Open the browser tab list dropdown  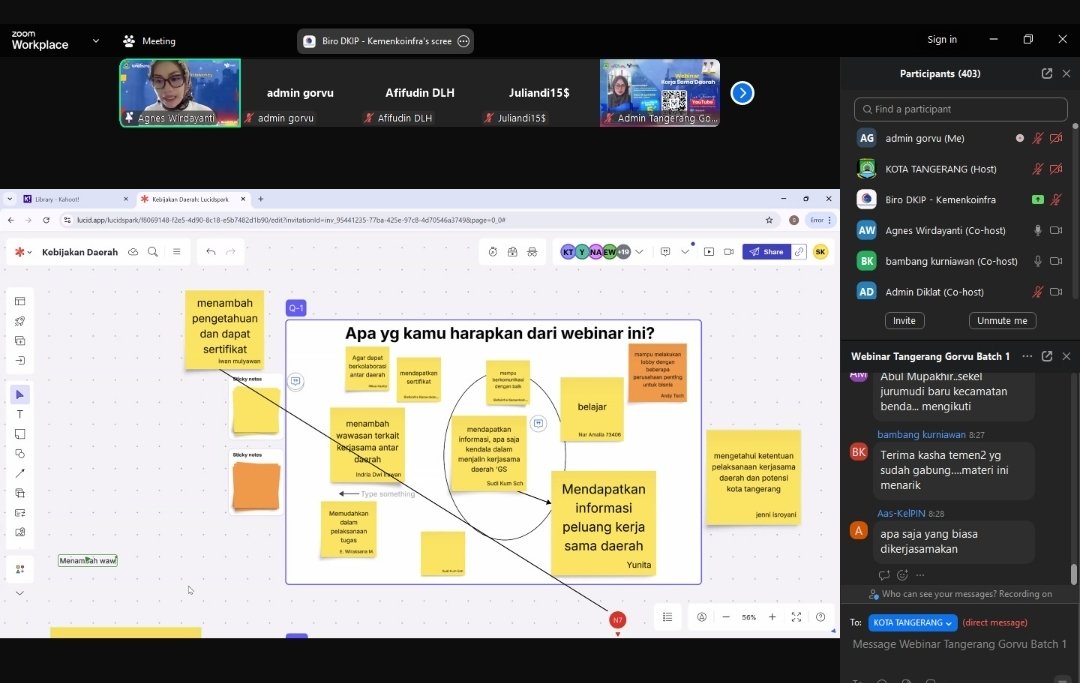(x=10, y=199)
